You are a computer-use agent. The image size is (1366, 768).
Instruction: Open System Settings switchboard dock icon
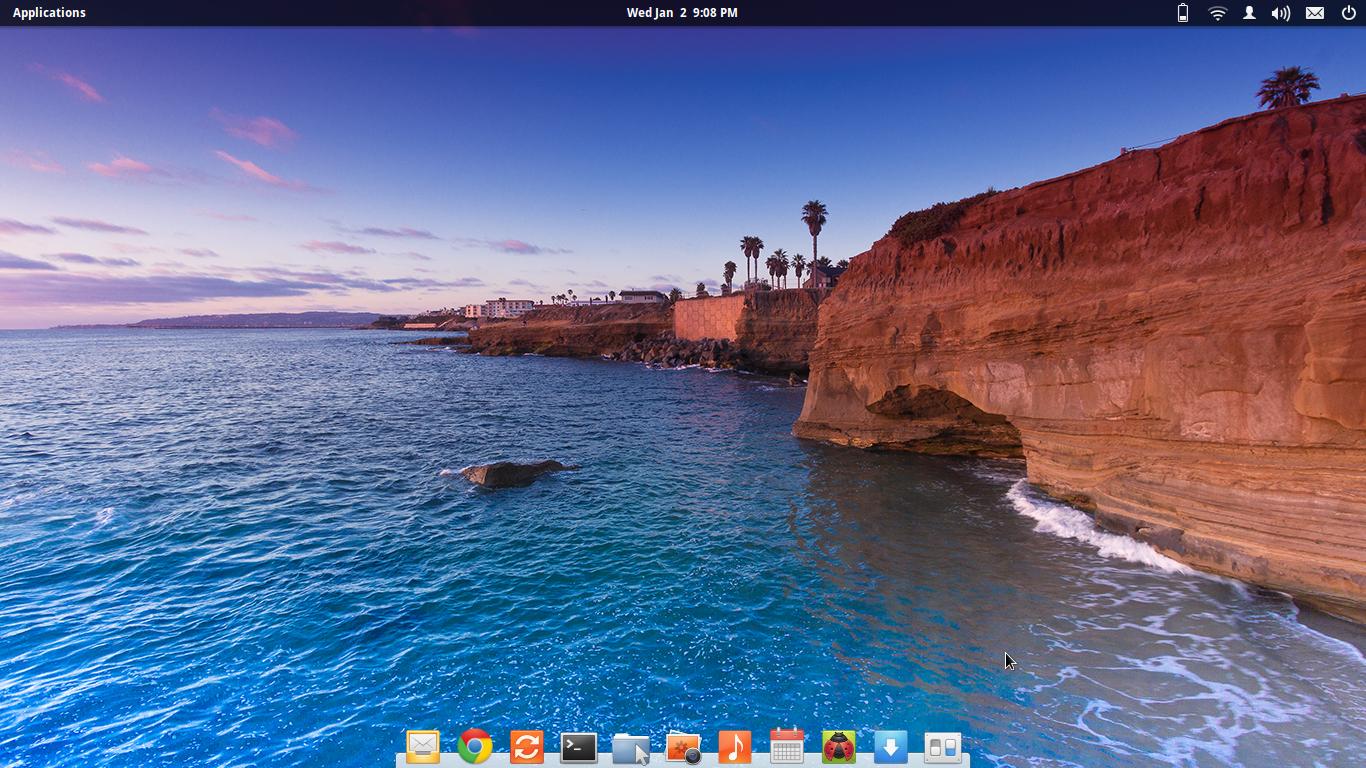click(943, 747)
